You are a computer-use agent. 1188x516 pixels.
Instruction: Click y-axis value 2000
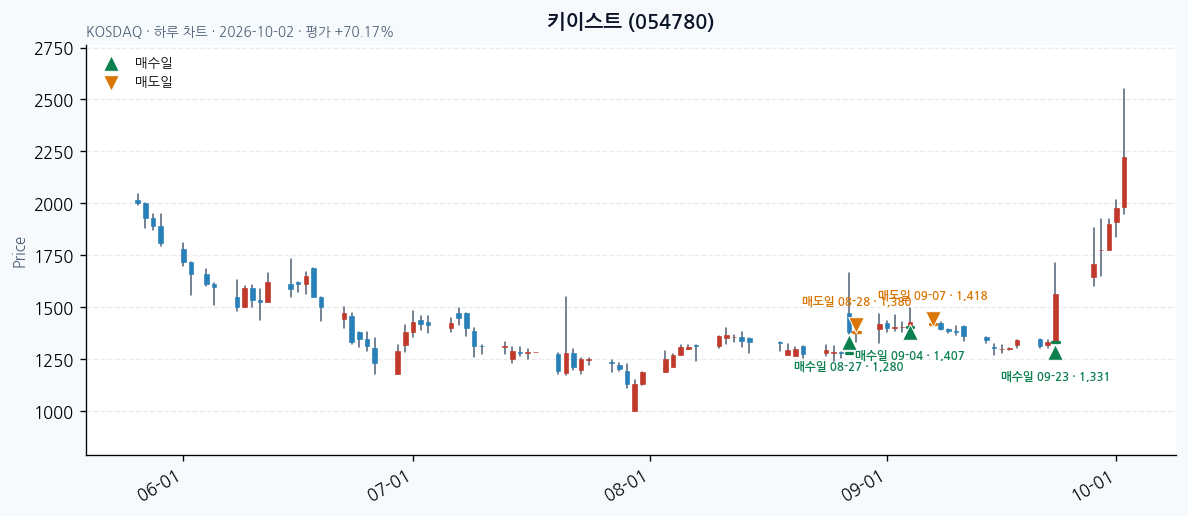(55, 205)
